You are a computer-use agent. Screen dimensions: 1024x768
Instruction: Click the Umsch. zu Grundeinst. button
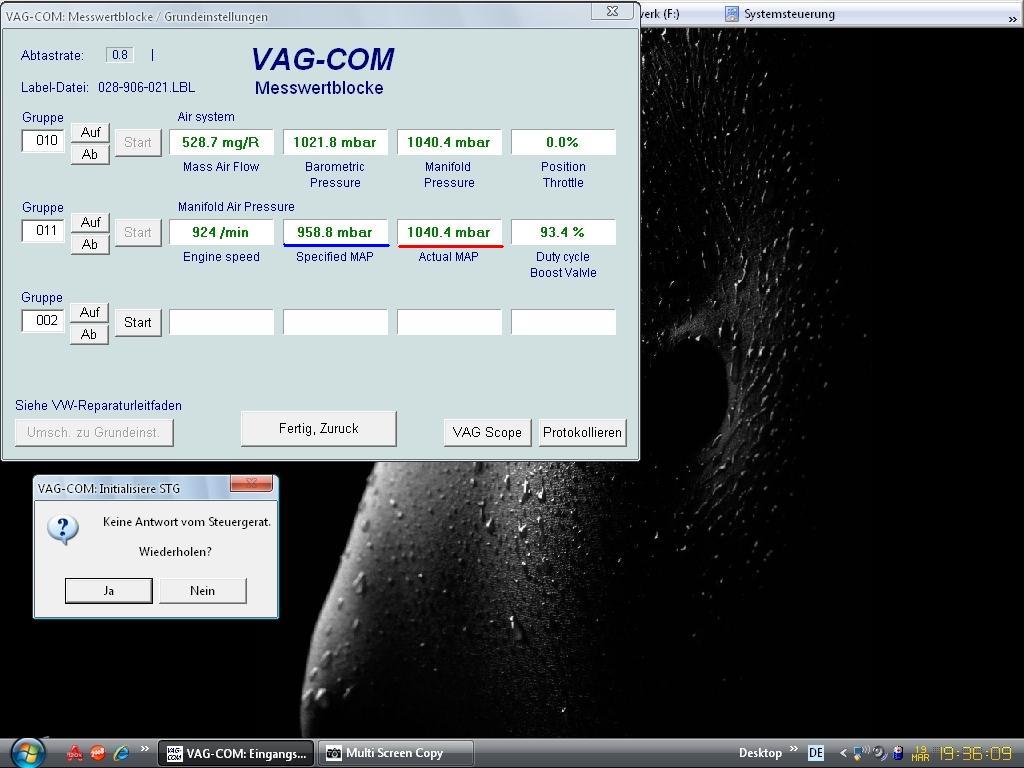(x=94, y=432)
